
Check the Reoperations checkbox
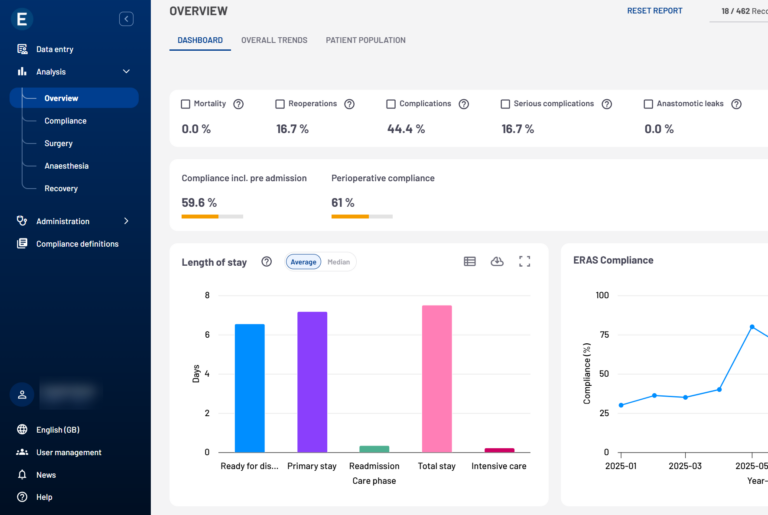point(280,104)
